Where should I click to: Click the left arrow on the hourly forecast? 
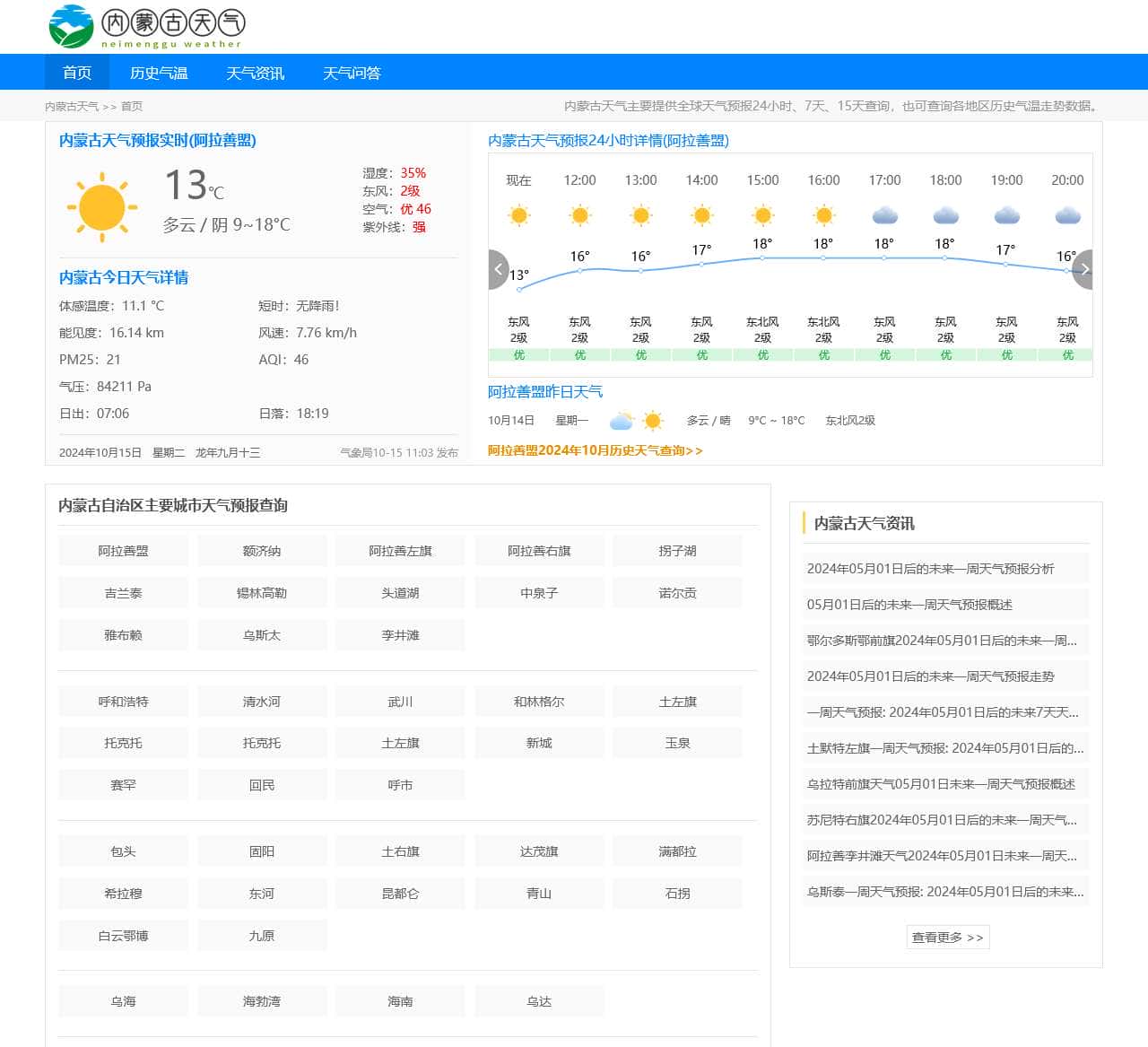click(x=499, y=269)
